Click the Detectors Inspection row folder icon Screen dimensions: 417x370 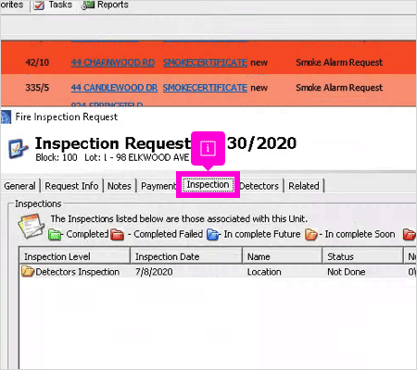pyautogui.click(x=27, y=271)
